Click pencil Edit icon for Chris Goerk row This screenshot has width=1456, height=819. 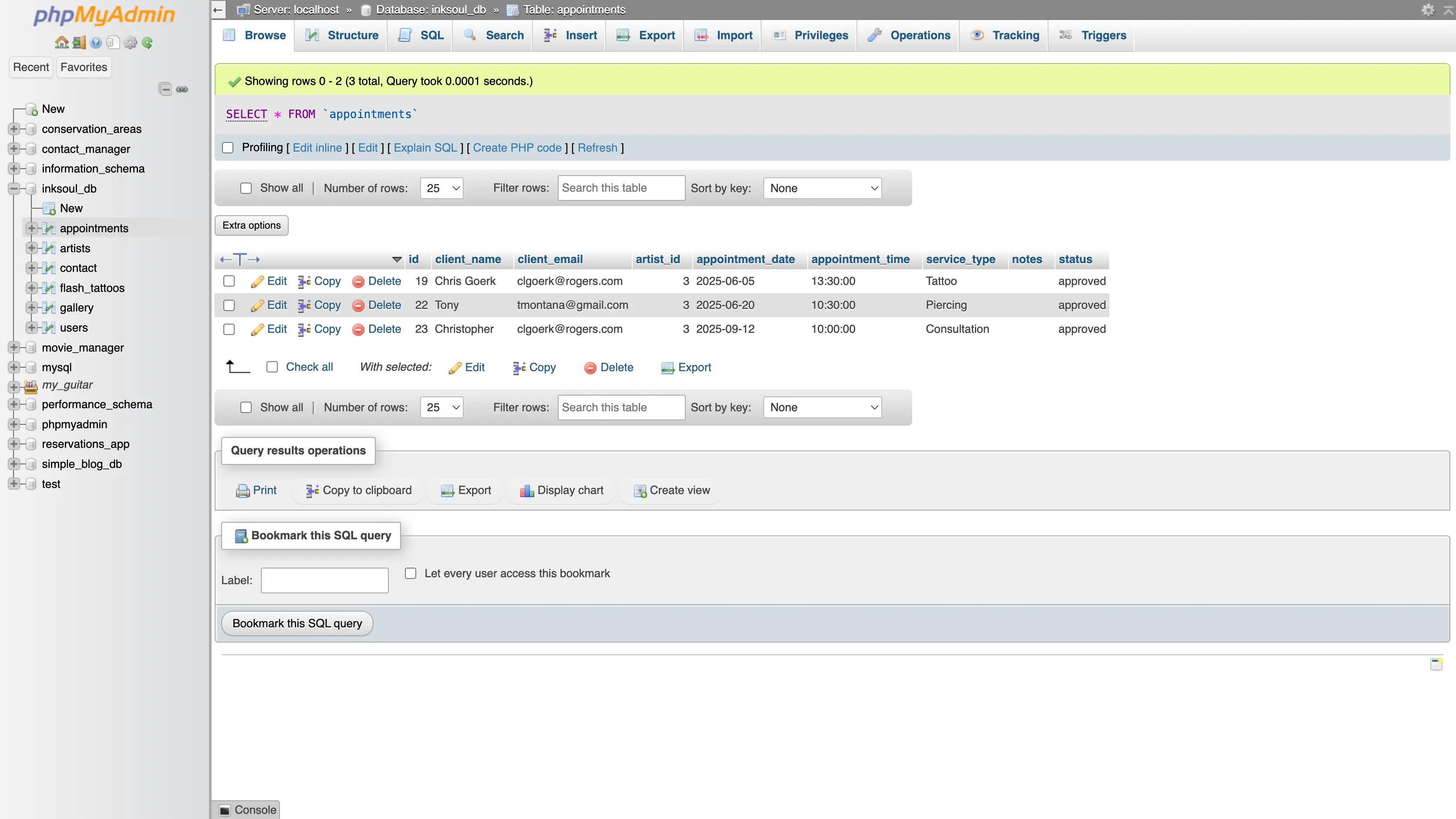click(257, 282)
